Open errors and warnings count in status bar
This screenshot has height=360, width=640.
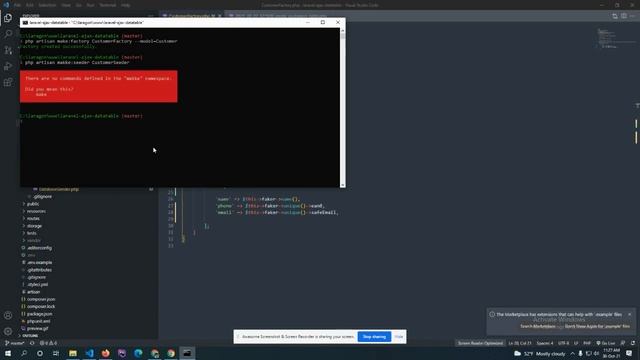(x=49, y=343)
